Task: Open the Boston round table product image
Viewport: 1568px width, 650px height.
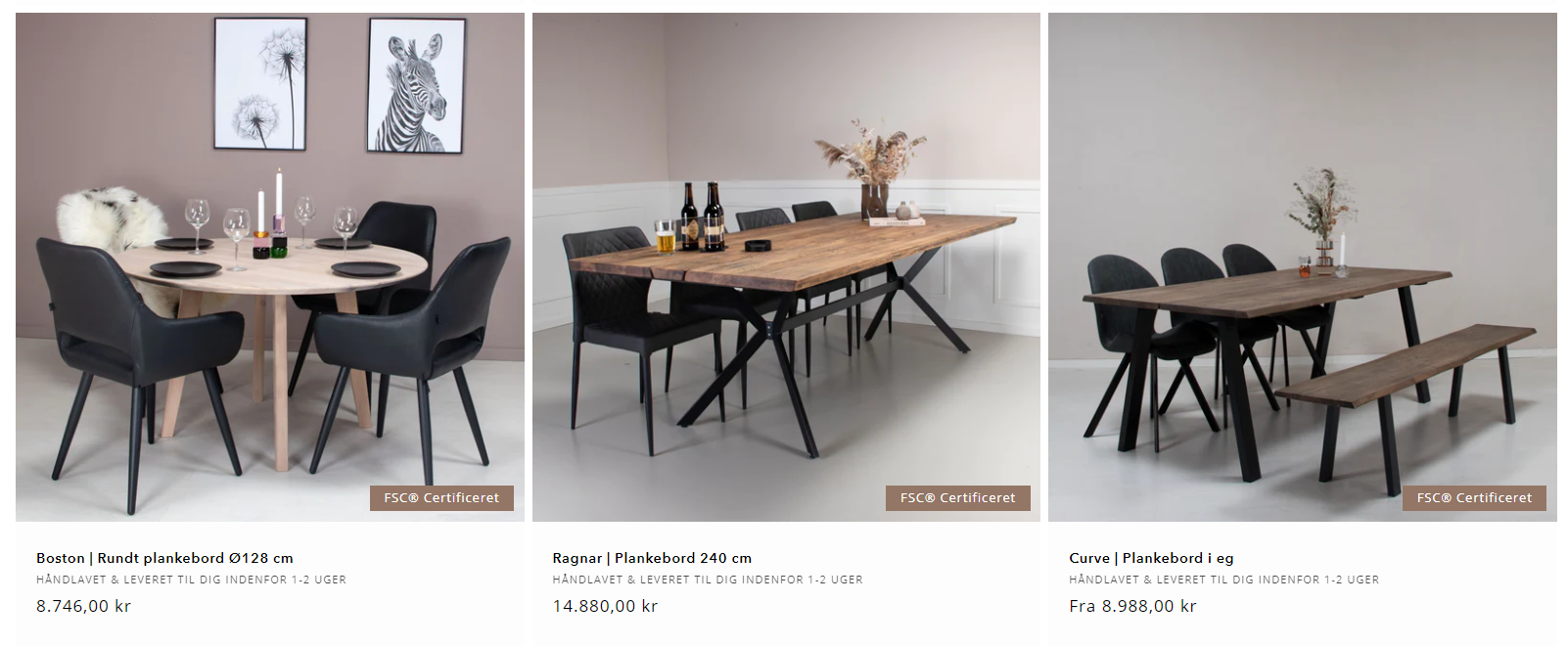Action: pyautogui.click(x=270, y=267)
